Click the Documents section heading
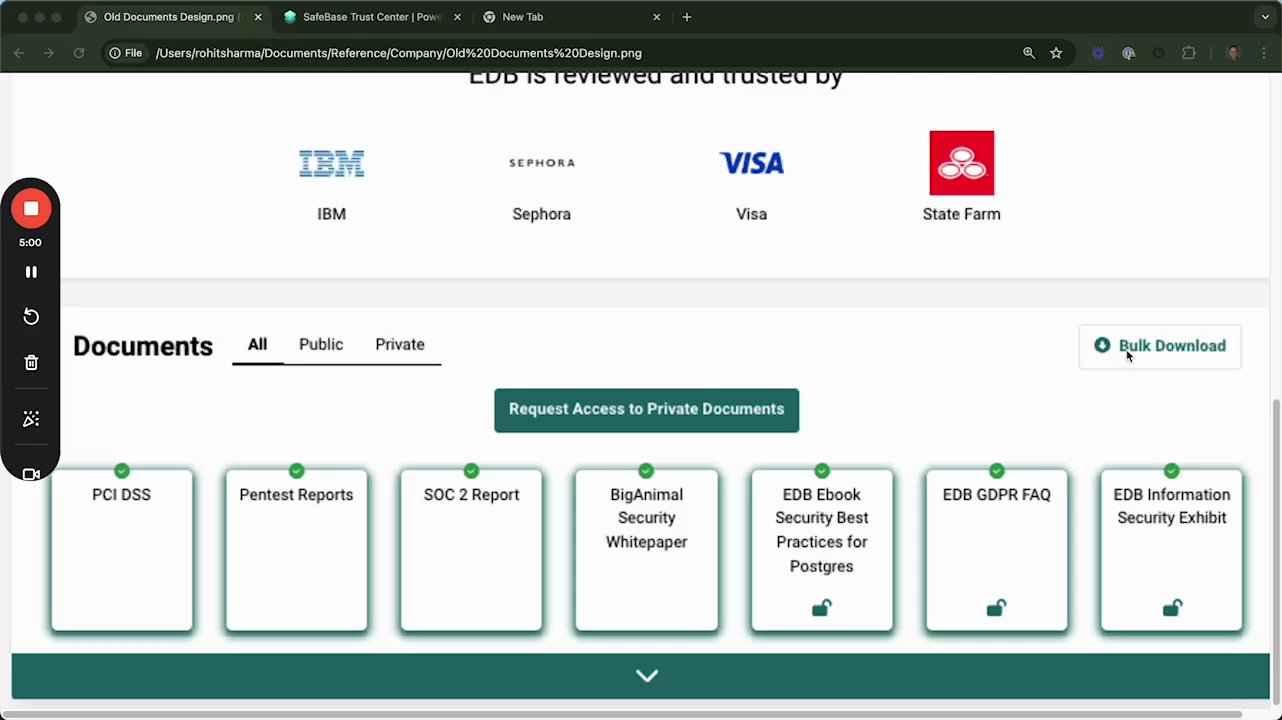The image size is (1282, 720). click(143, 346)
